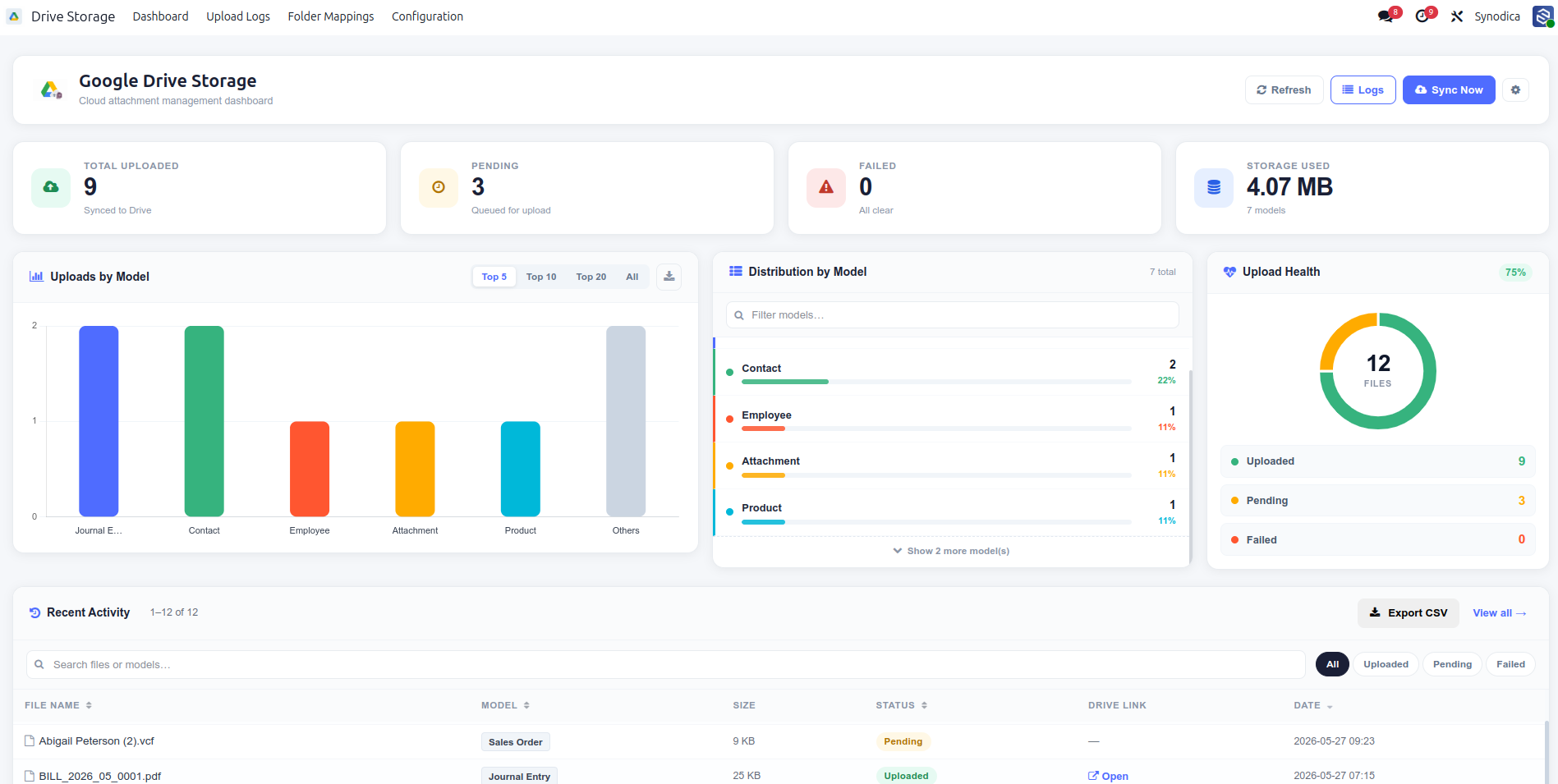Expand Show 2 more model(s)
The image size is (1558, 784).
pos(951,551)
